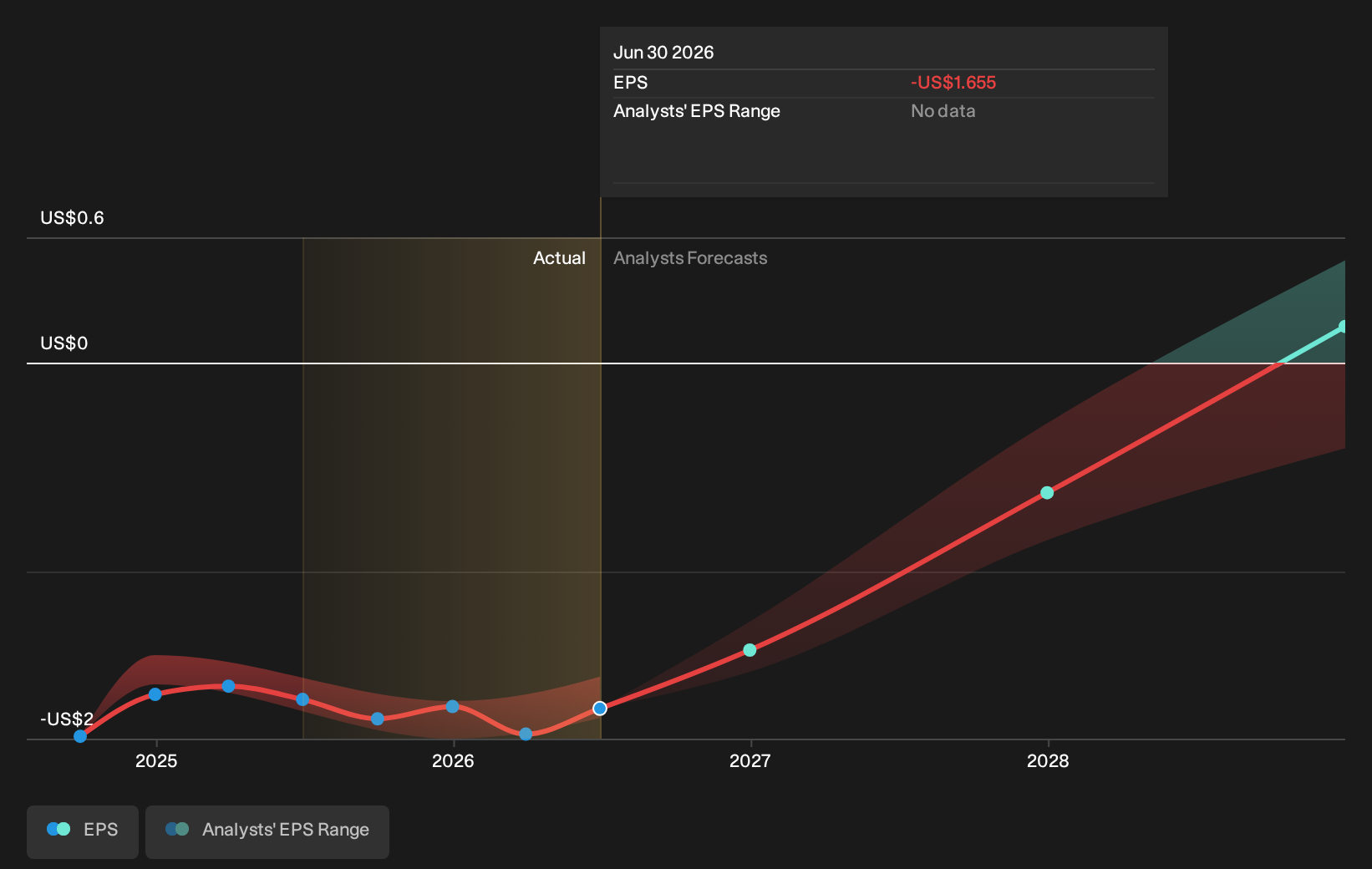1372x869 pixels.
Task: Click the Actual section label
Action: (x=559, y=258)
